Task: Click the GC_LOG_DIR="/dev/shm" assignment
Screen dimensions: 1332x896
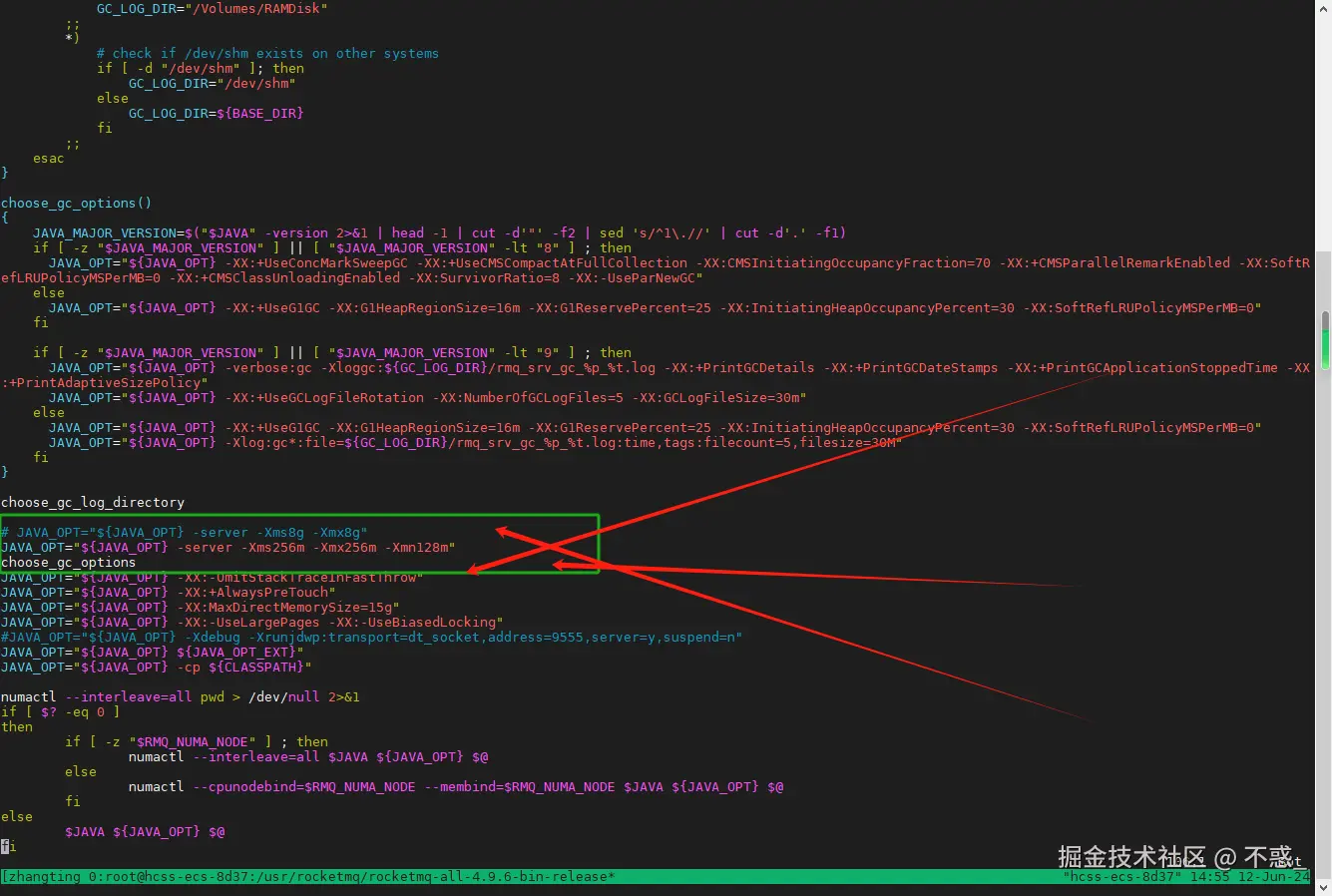Action: coord(212,83)
